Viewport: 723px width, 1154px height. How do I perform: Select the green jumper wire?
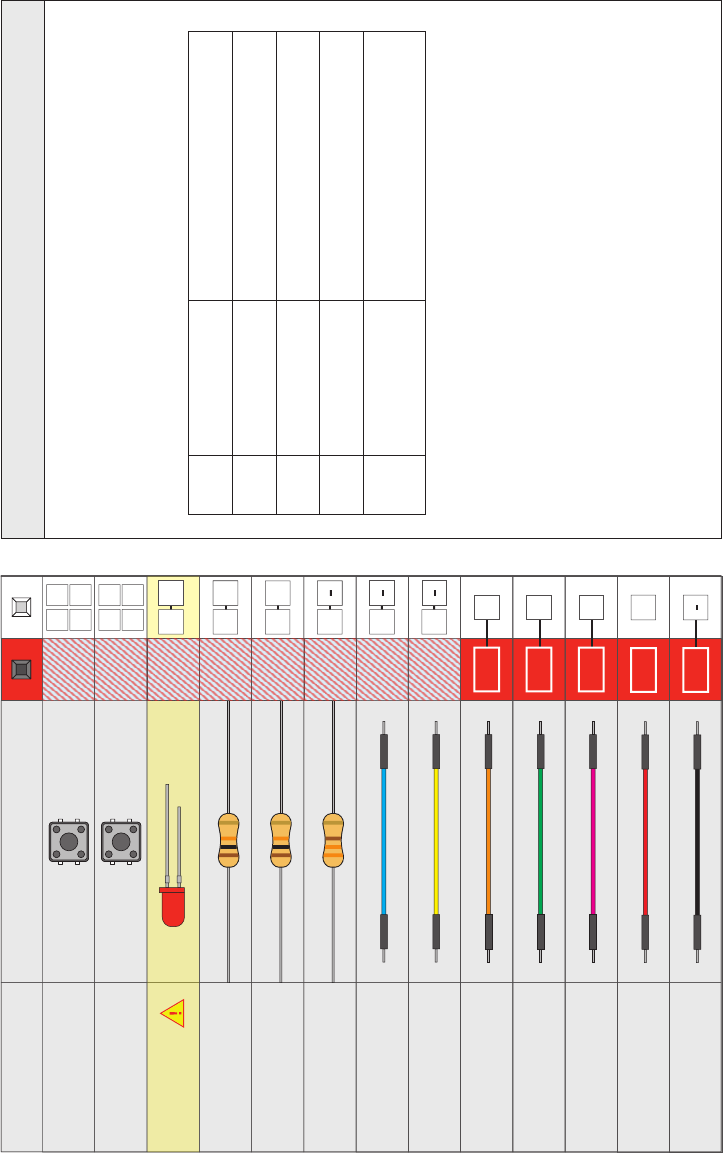click(x=540, y=841)
